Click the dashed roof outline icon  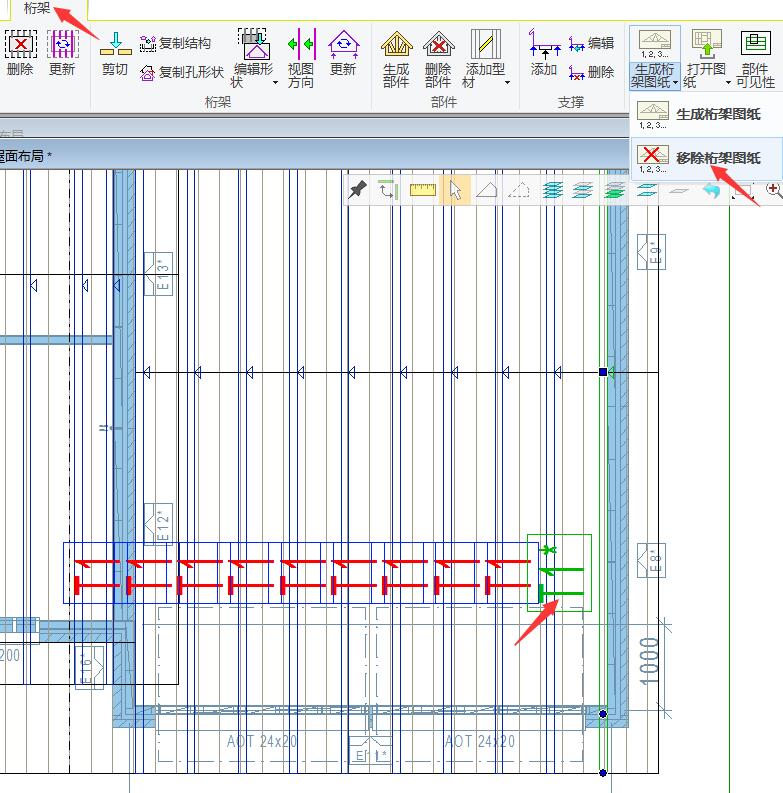coord(518,191)
